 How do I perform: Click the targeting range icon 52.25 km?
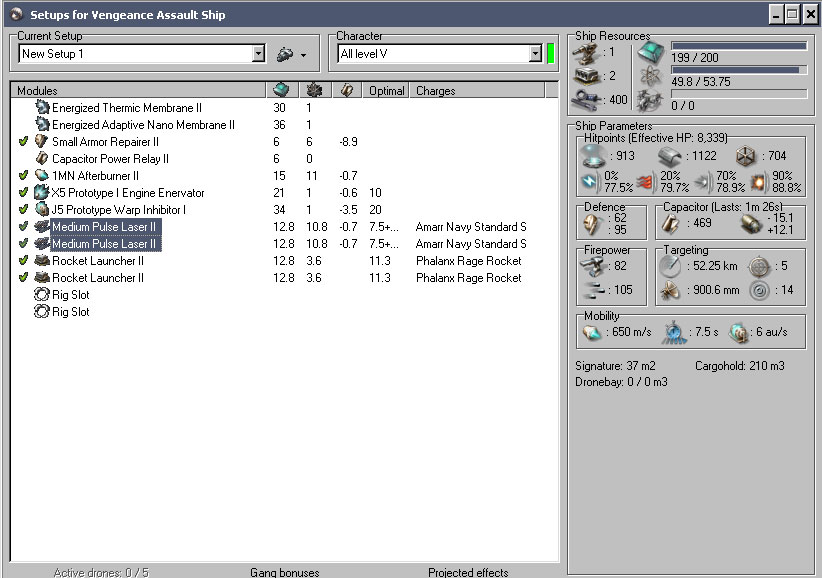click(670, 266)
